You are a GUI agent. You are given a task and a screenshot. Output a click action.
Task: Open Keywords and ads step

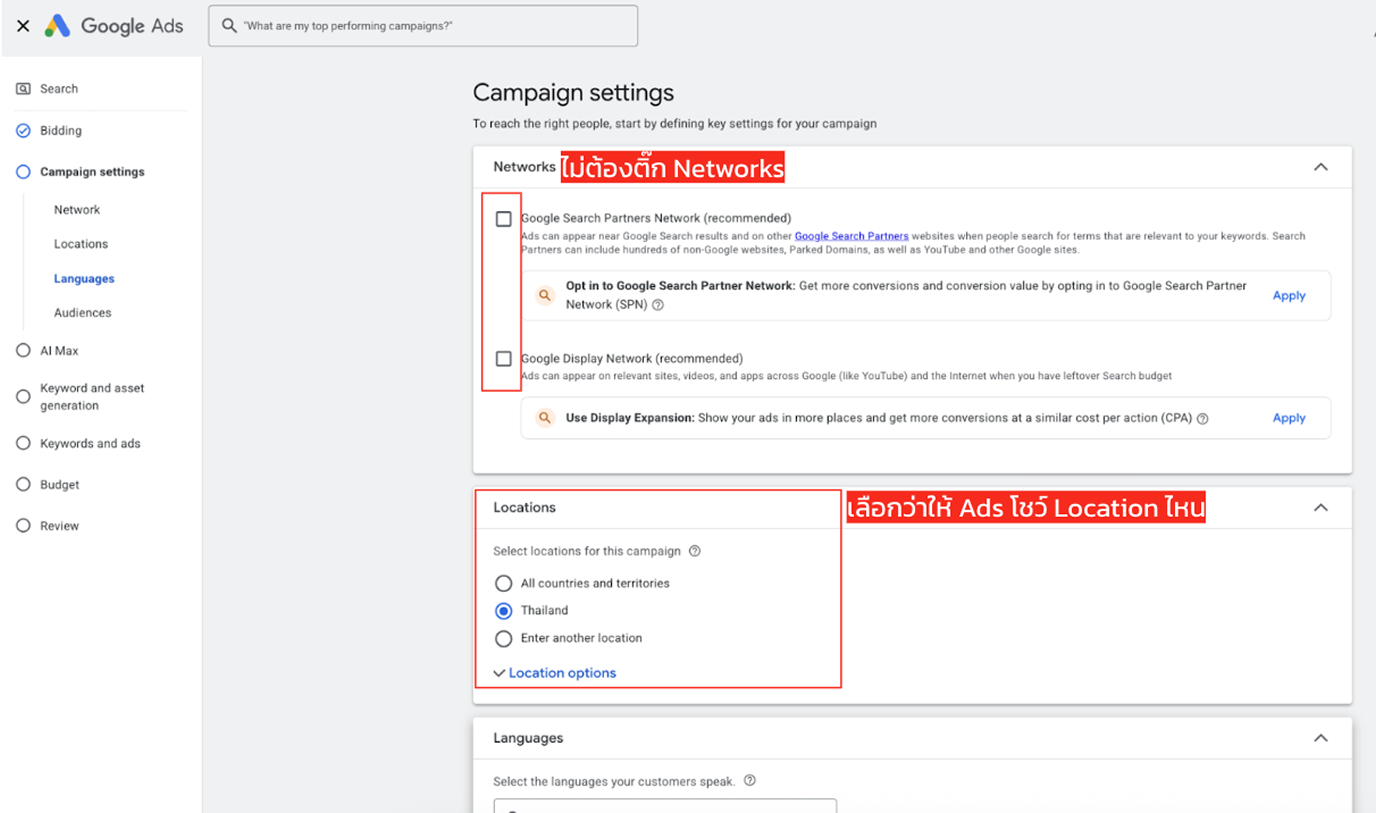pos(90,444)
